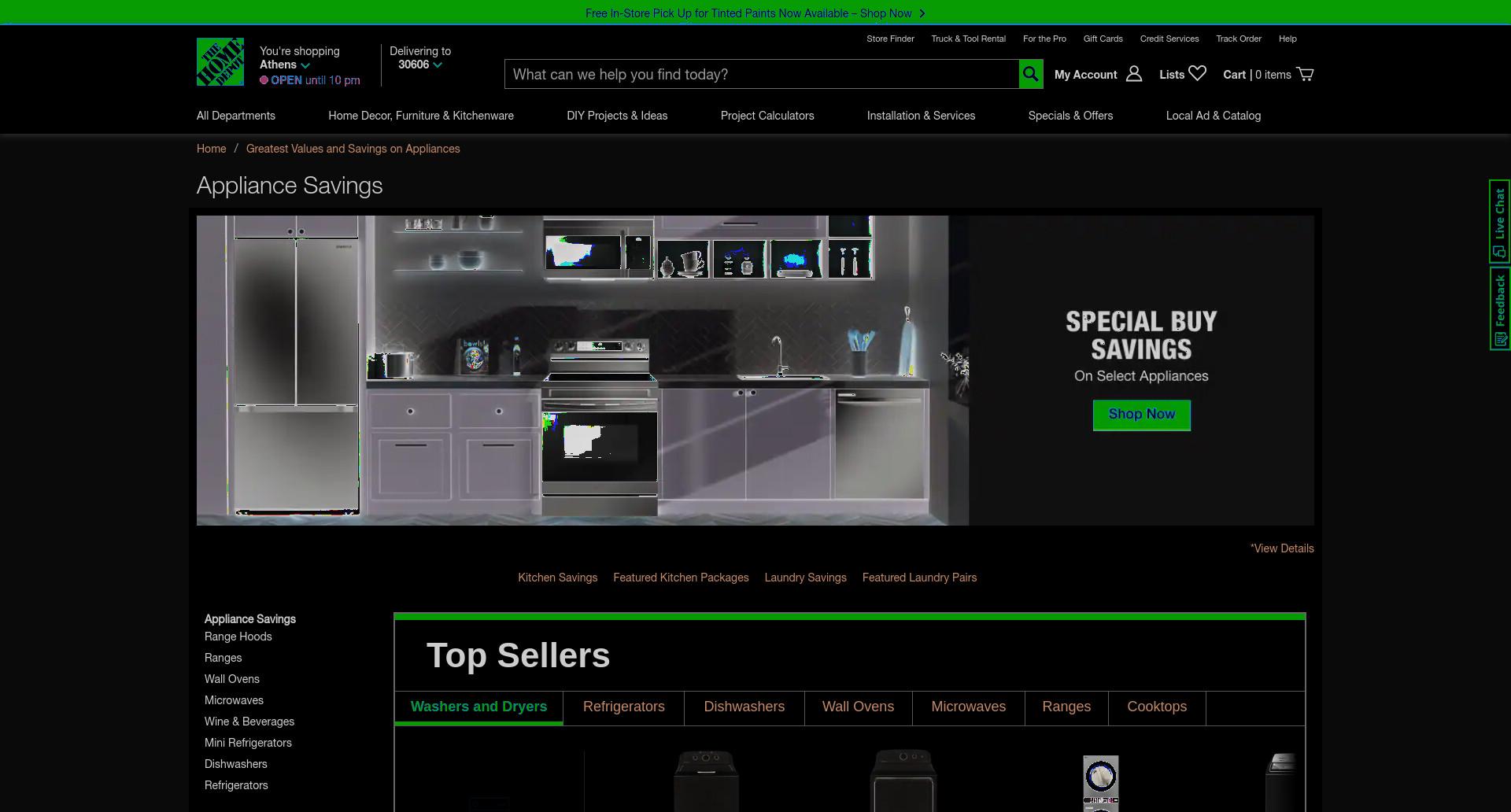This screenshot has width=1511, height=812.
Task: Open the Feedback side tab
Action: (x=1499, y=308)
